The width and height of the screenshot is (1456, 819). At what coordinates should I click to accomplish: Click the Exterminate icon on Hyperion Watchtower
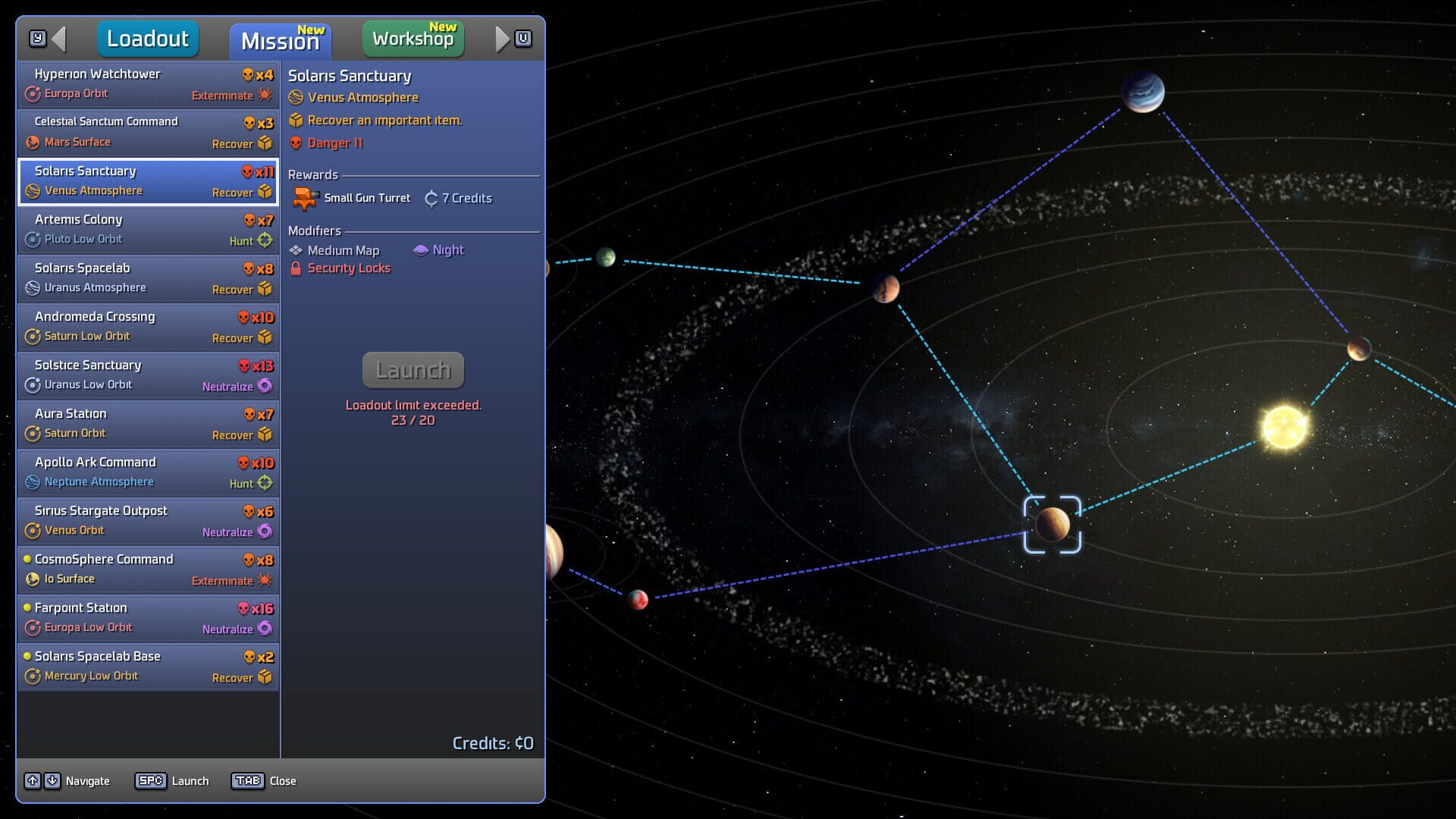click(x=263, y=95)
